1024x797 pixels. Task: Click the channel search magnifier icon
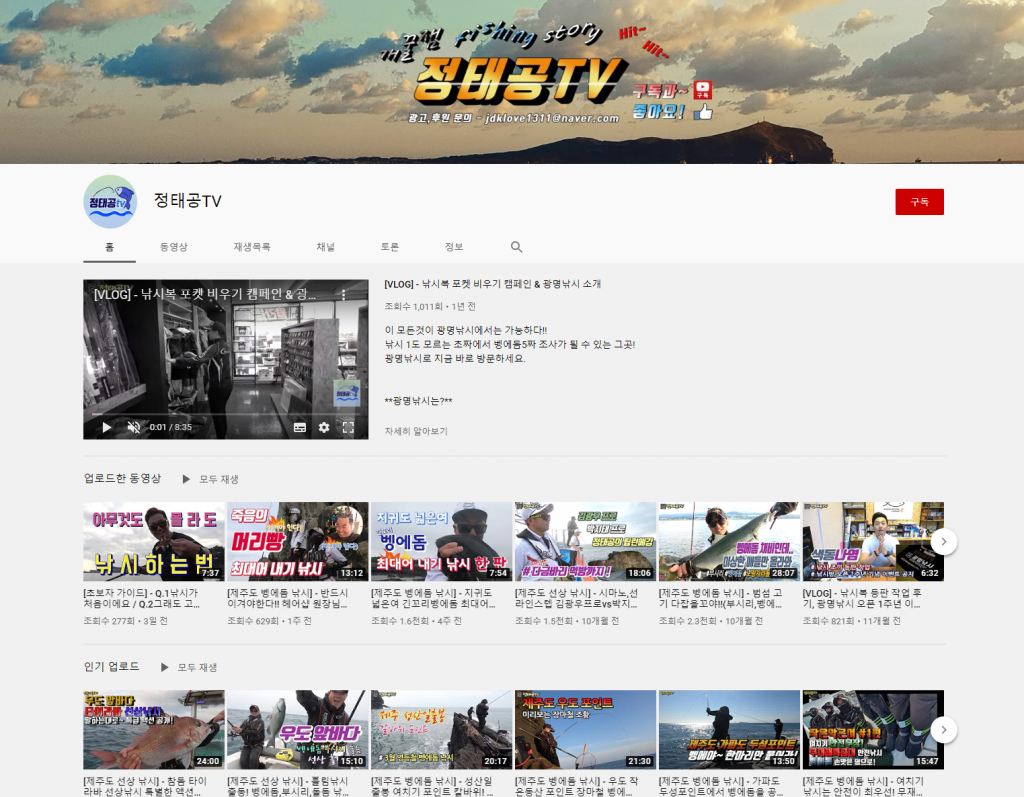pos(516,247)
